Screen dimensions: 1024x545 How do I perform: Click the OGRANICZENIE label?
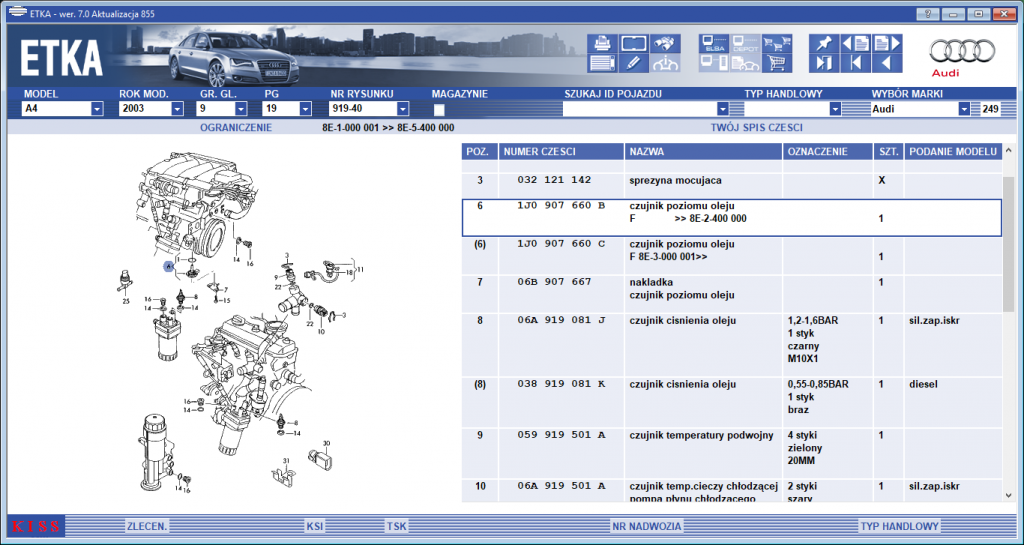pyautogui.click(x=236, y=128)
